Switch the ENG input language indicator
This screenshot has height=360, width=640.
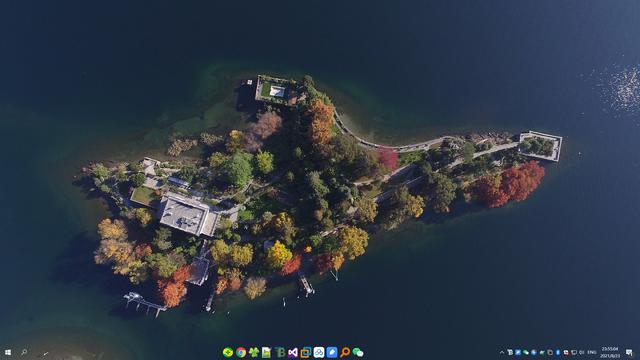tap(592, 352)
